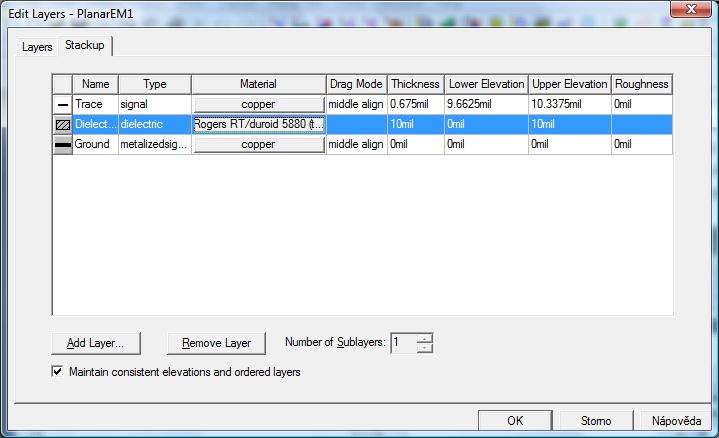Click Trace row roughness 0mil cell

click(x=642, y=105)
